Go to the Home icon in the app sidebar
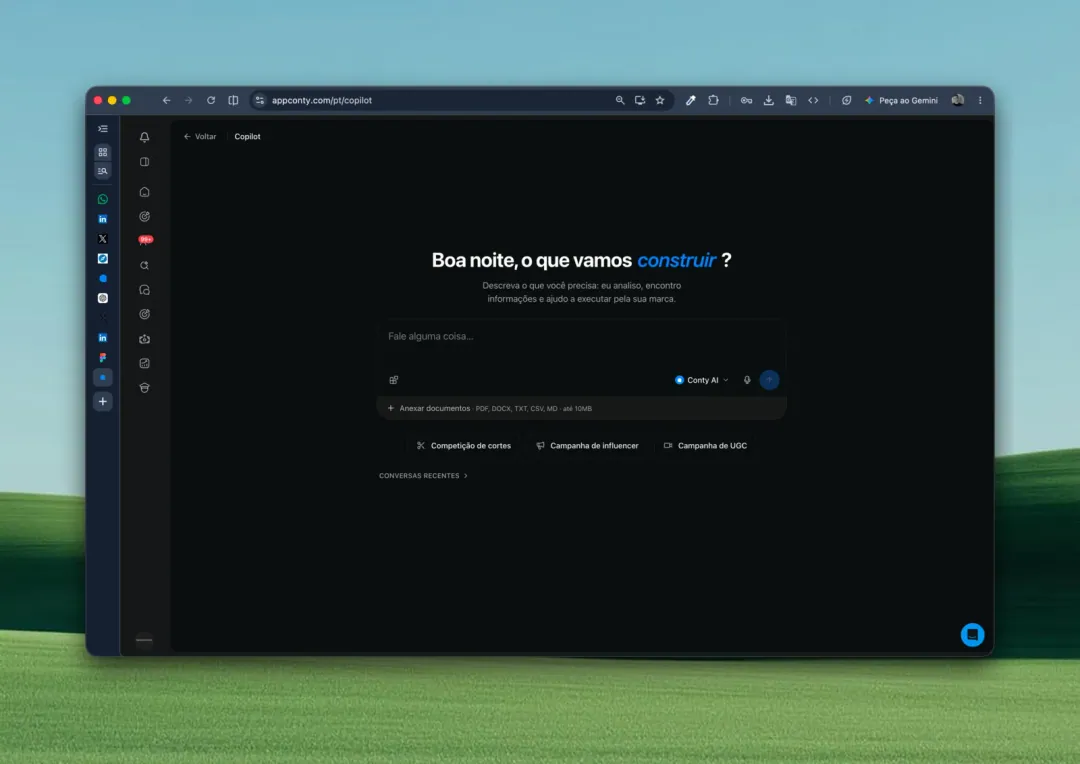This screenshot has width=1080, height=764. point(145,192)
